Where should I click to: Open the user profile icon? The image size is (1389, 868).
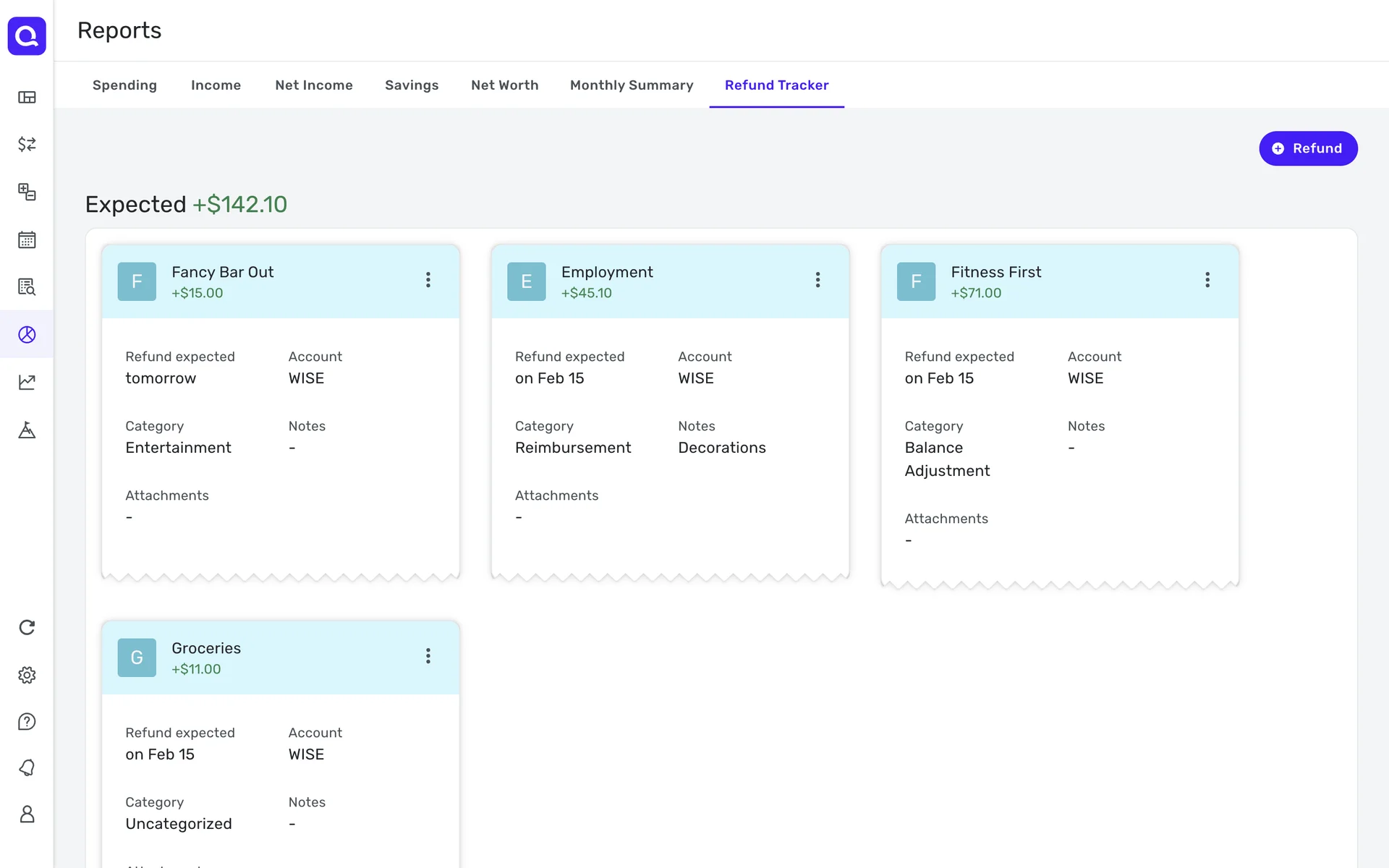pyautogui.click(x=27, y=814)
